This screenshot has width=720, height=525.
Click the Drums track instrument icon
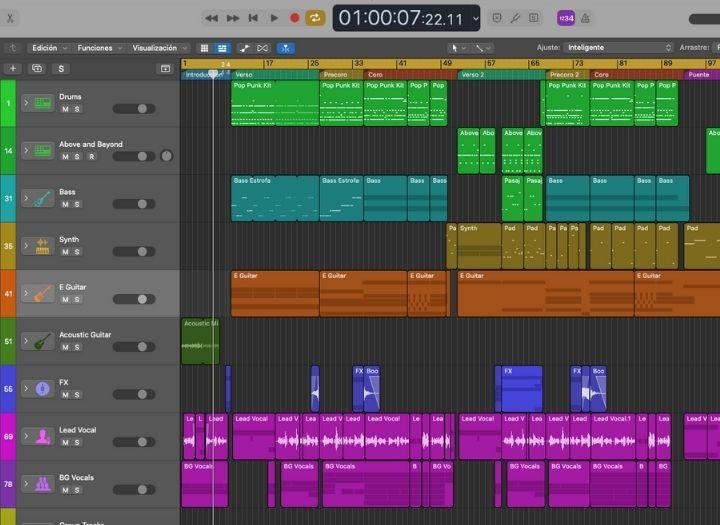(43, 103)
